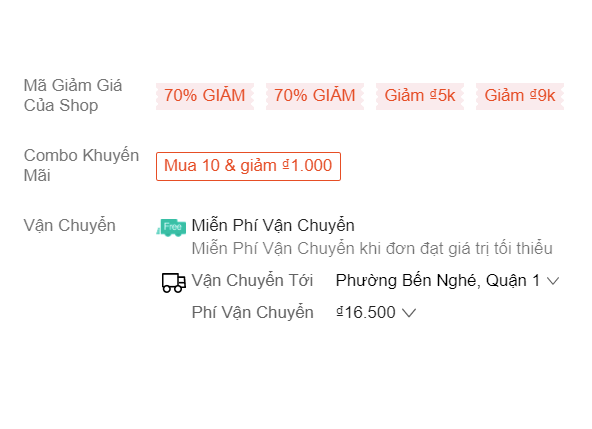
Task: Click the Combo Khuyến Mãi label
Action: (x=81, y=165)
